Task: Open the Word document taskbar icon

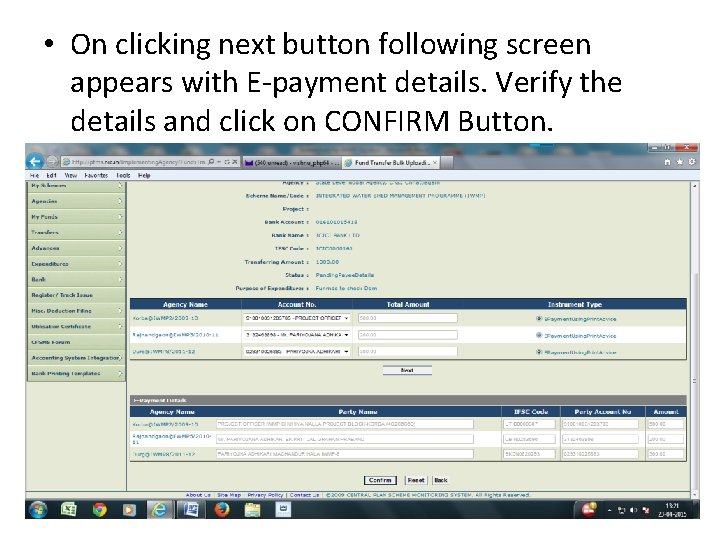Action: 191,510
